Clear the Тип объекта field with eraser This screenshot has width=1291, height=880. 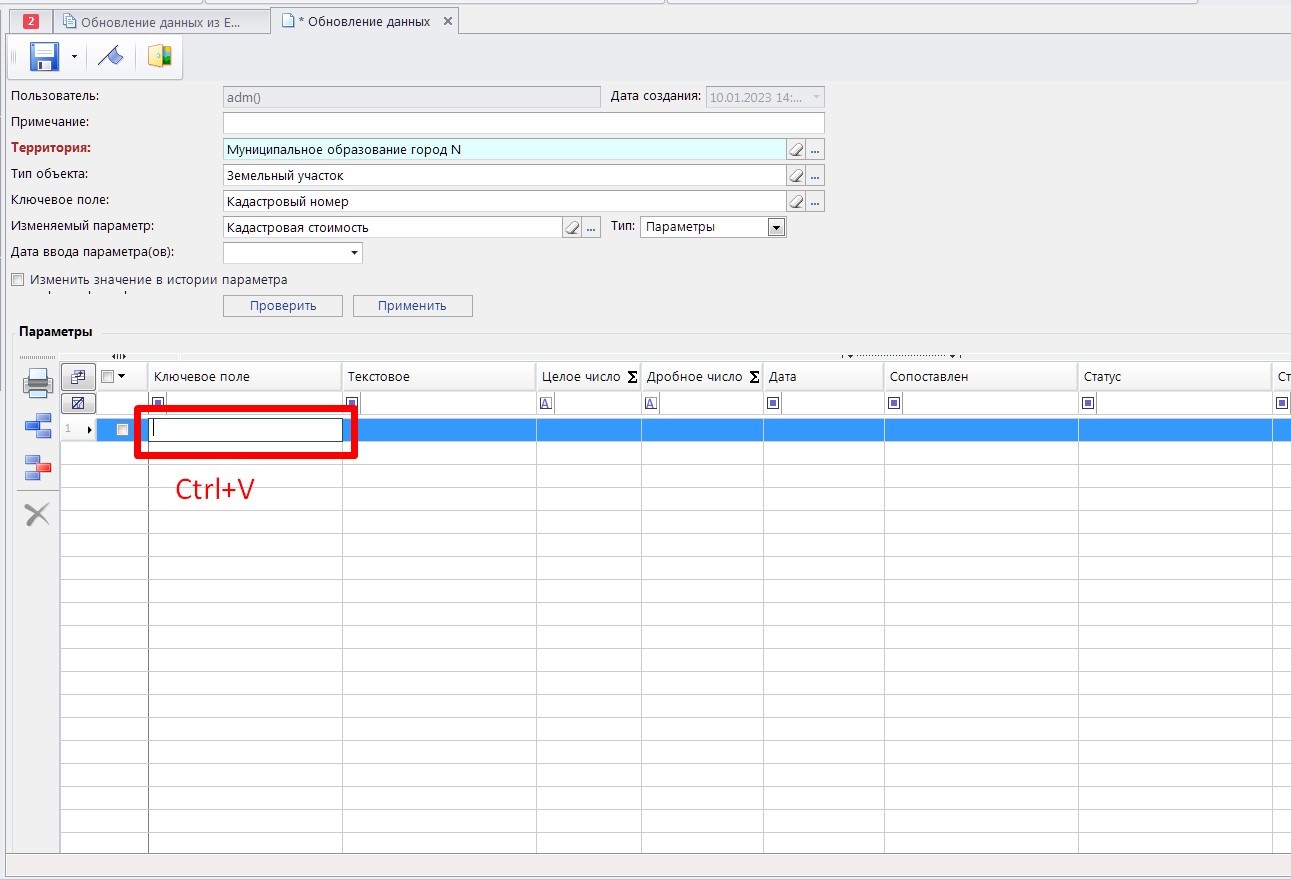[x=796, y=175]
